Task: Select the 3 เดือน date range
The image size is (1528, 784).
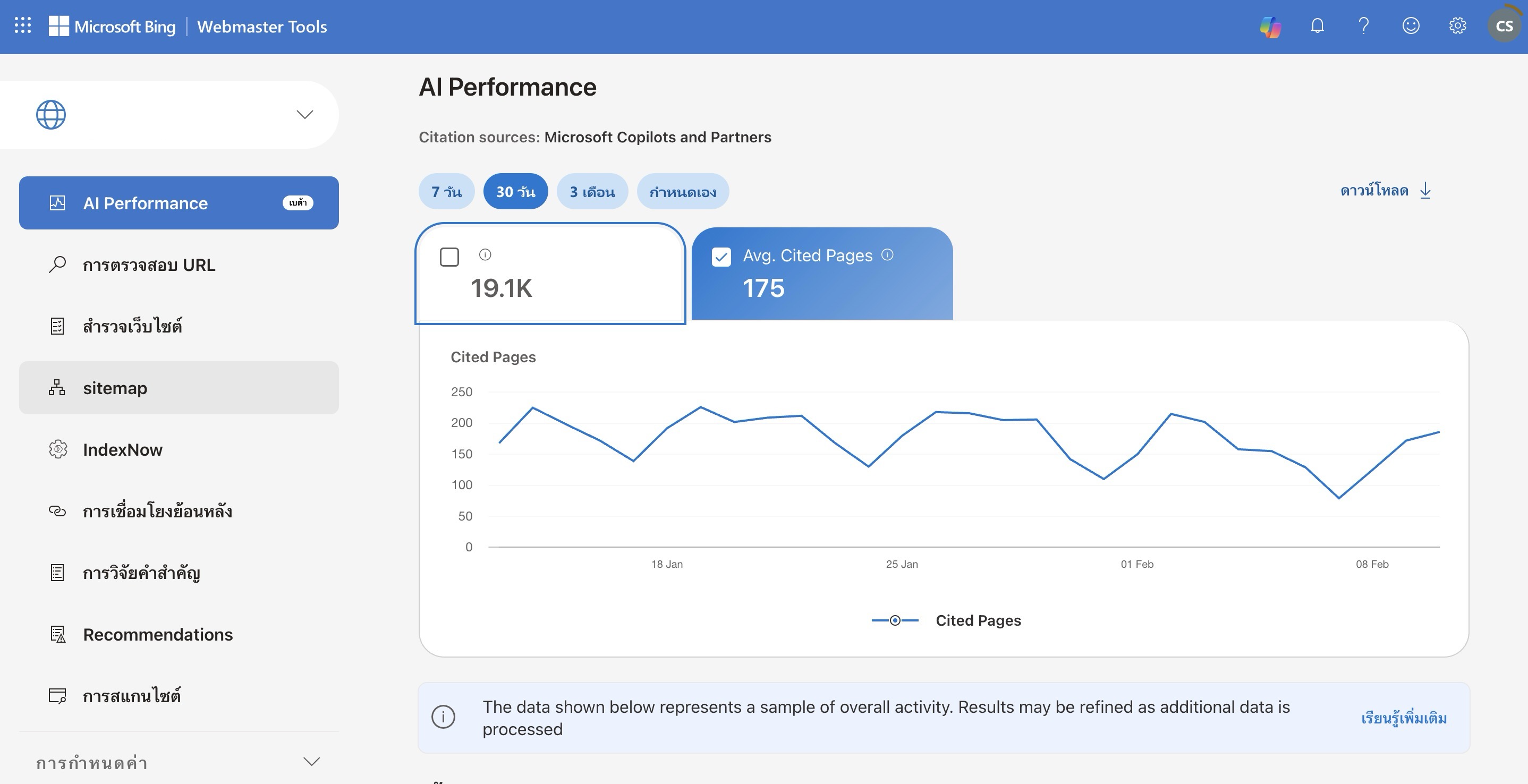Action: point(592,192)
